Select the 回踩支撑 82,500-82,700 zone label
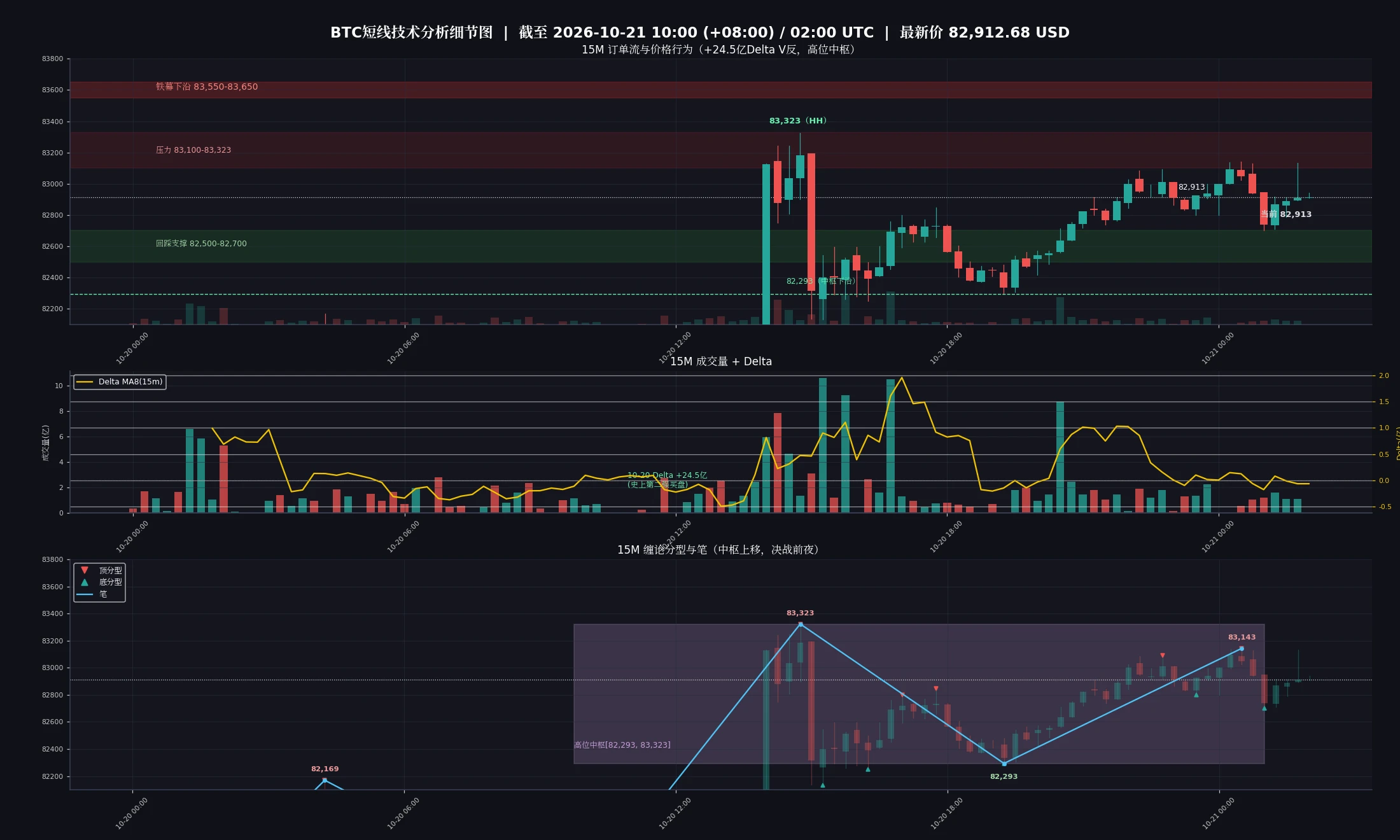The width and height of the screenshot is (1400, 840). point(201,244)
